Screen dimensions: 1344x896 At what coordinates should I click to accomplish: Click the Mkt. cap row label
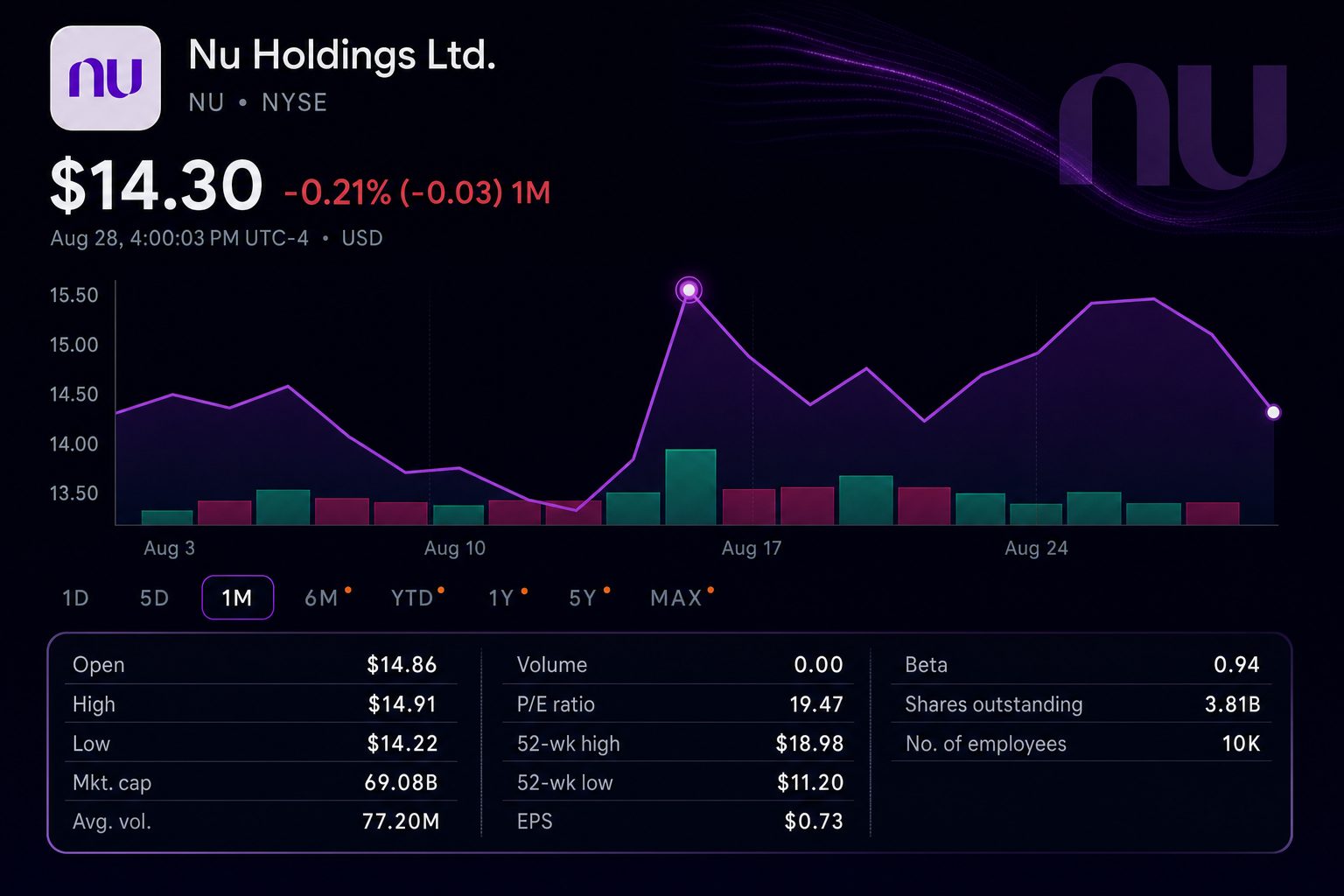coord(112,783)
